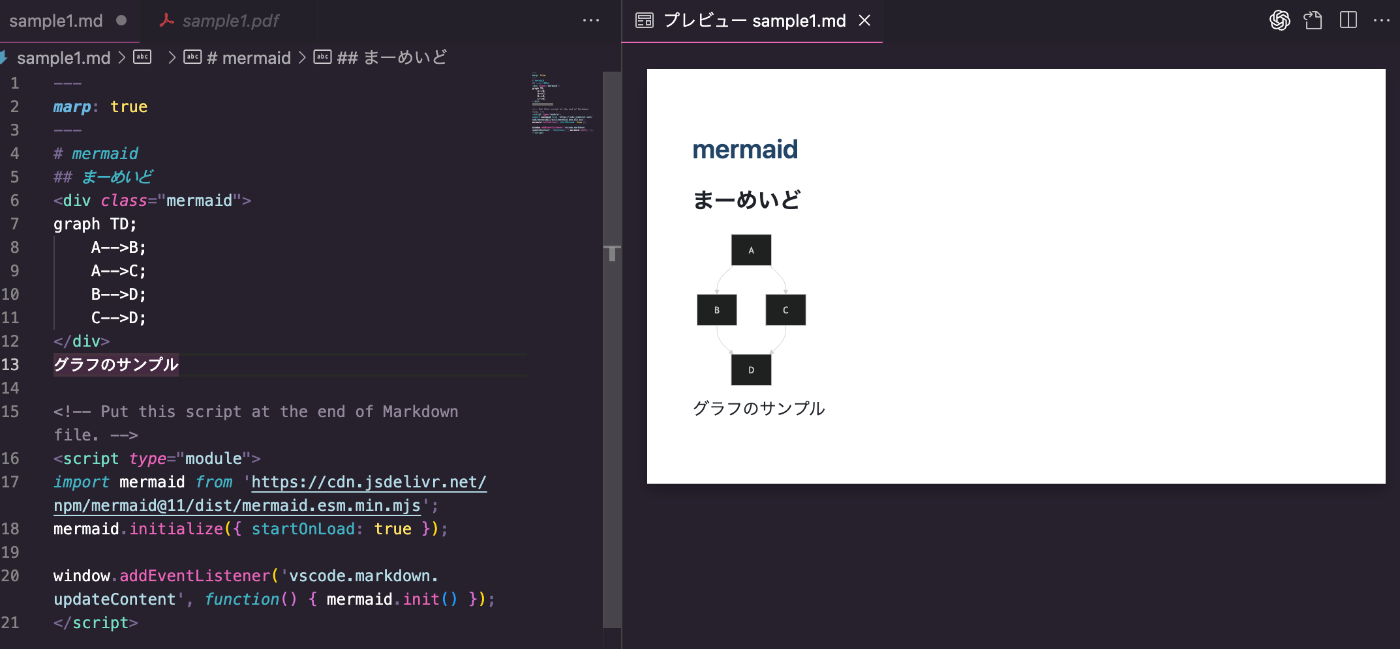Click the 'Put this script at the end' comment
The height and width of the screenshot is (649, 1400).
[255, 423]
